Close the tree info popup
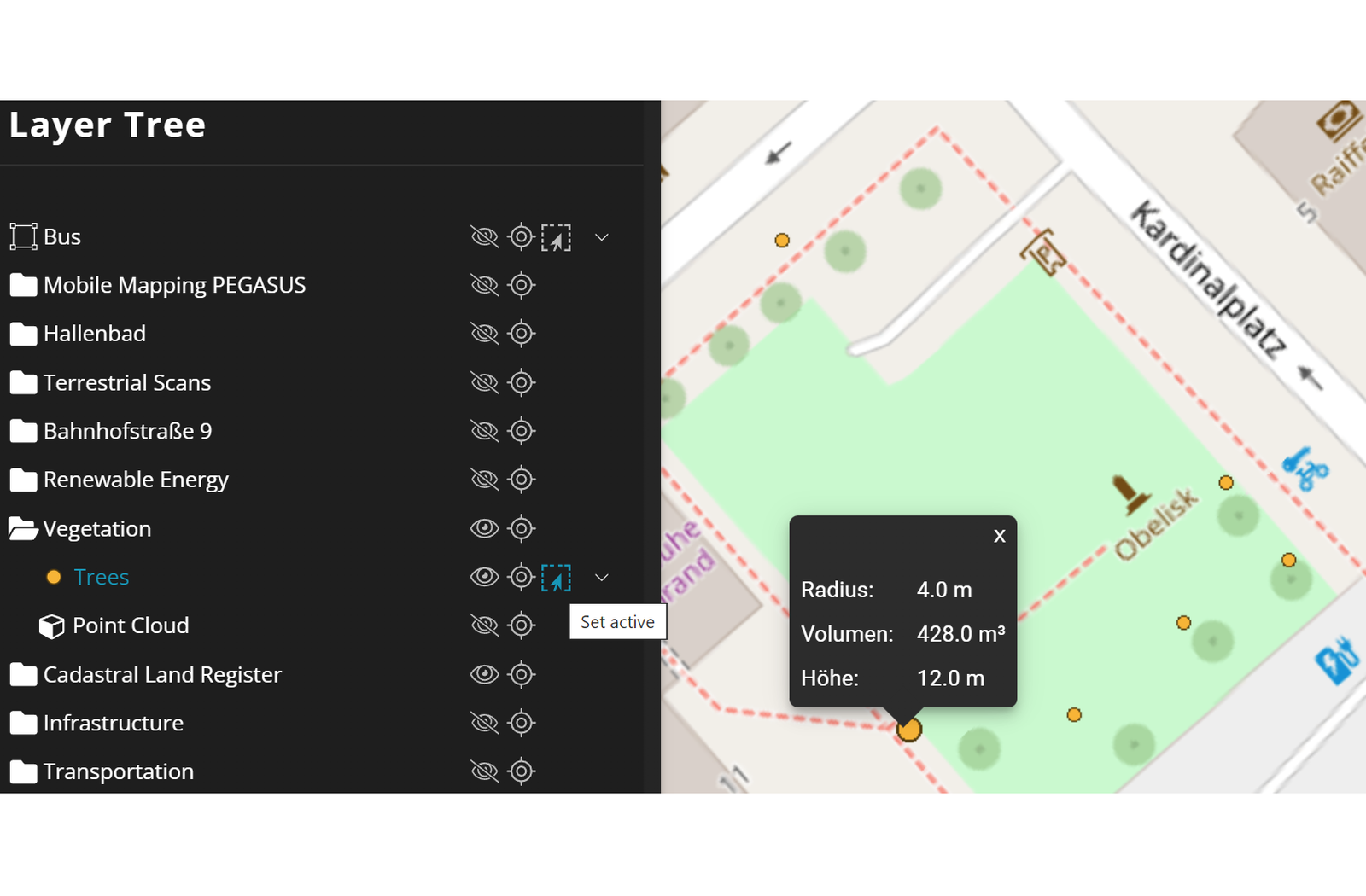Screen dimensions: 1366x896 click(x=1000, y=536)
